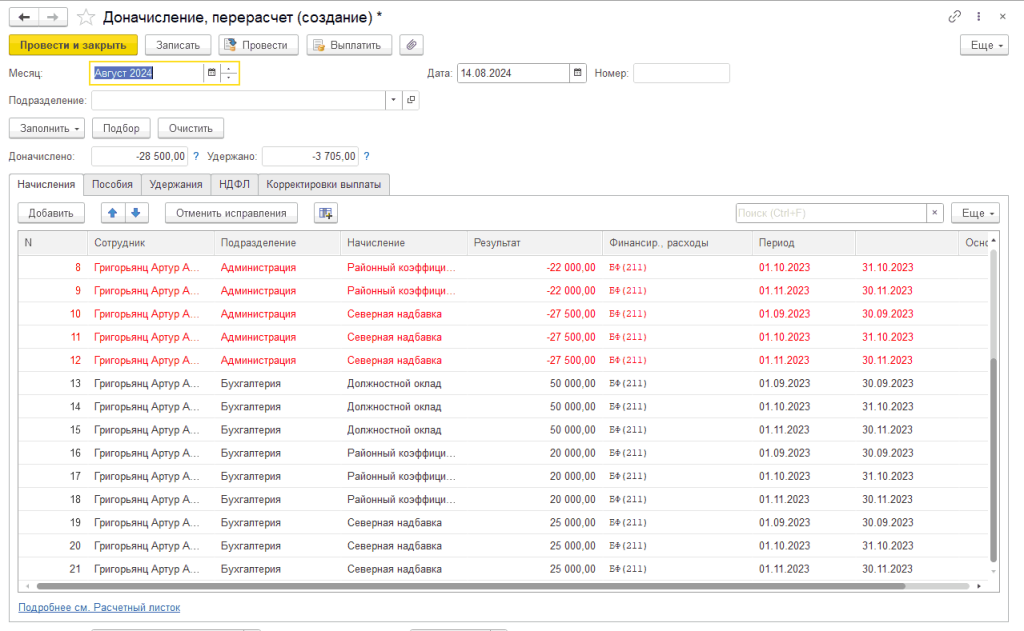Click the table details icon button
The width and height of the screenshot is (1024, 631).
pyautogui.click(x=326, y=213)
